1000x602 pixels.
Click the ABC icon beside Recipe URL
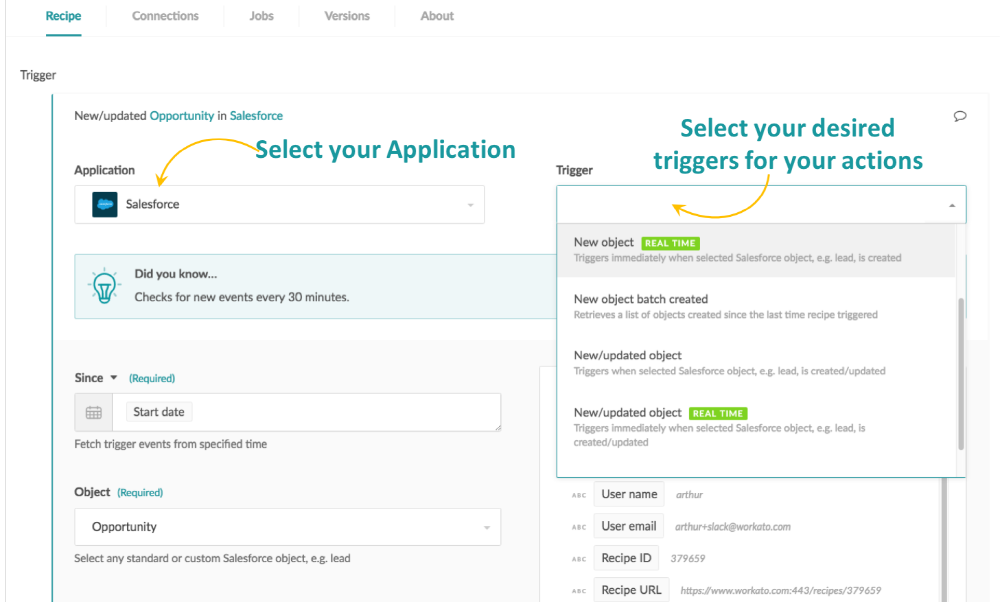point(579,590)
